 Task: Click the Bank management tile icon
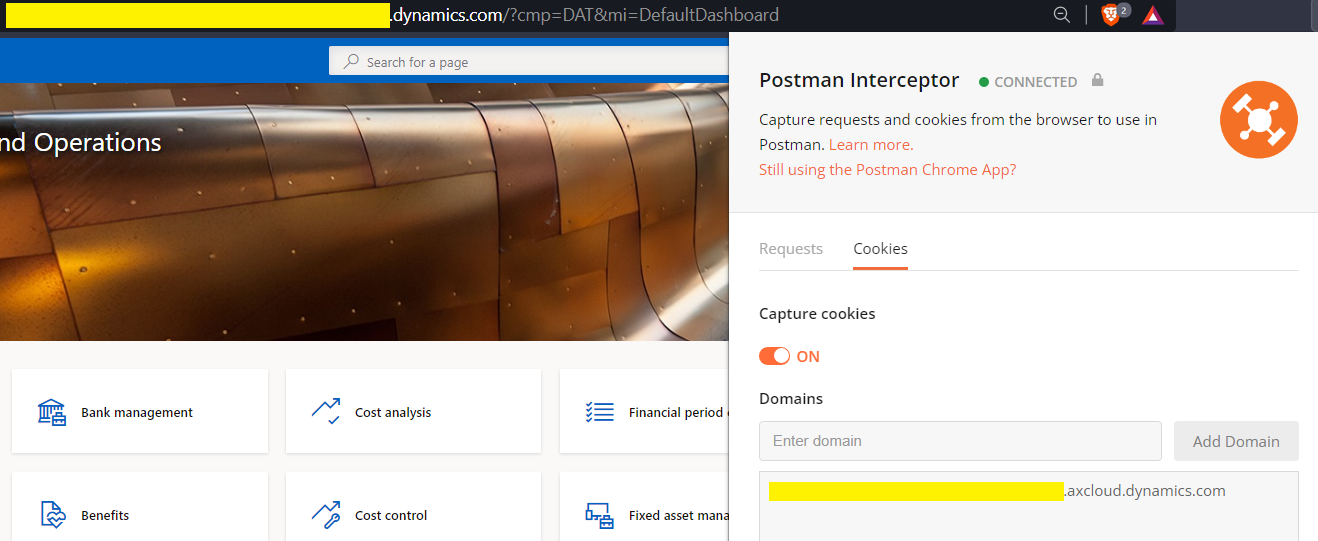52,412
